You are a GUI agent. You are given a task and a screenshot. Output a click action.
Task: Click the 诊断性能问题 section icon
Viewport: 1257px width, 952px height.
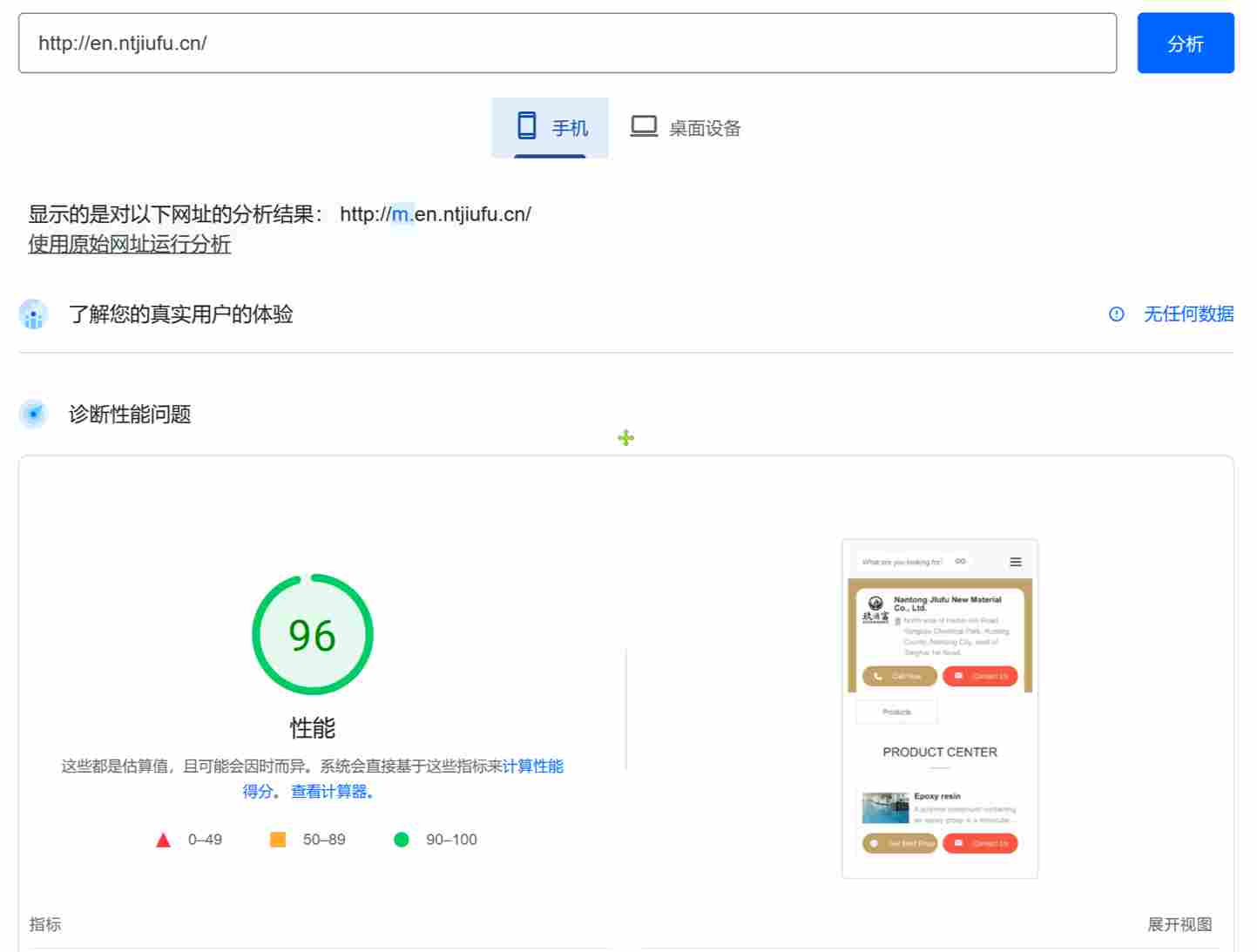click(32, 414)
